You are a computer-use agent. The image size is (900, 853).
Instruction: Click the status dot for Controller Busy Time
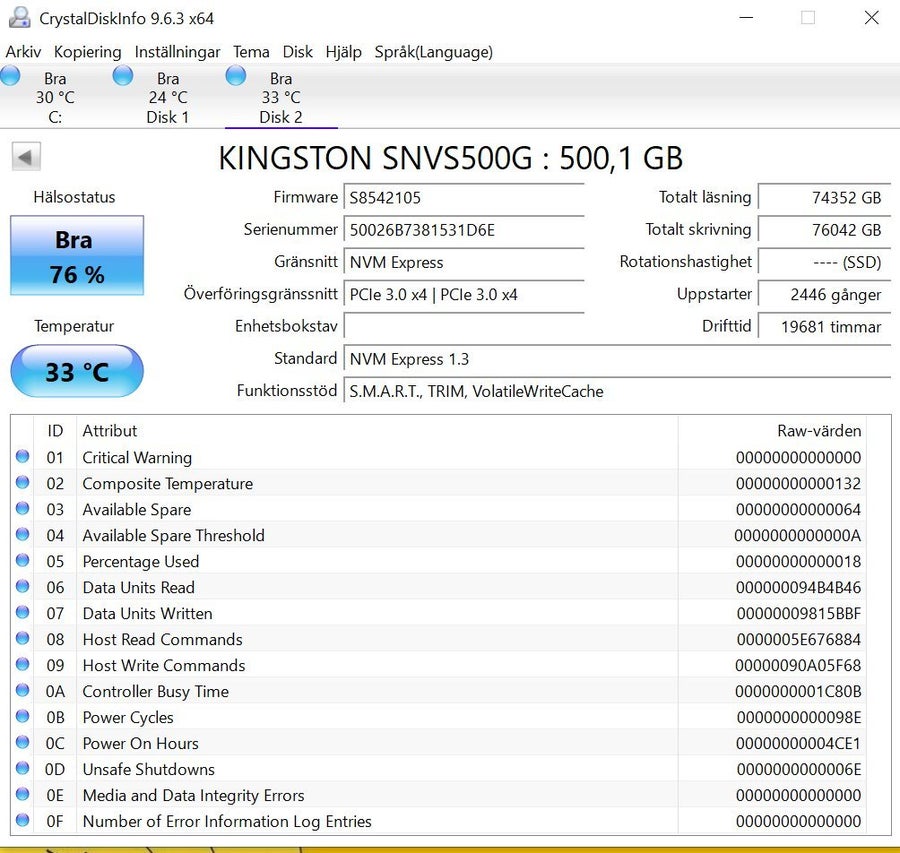[22, 690]
